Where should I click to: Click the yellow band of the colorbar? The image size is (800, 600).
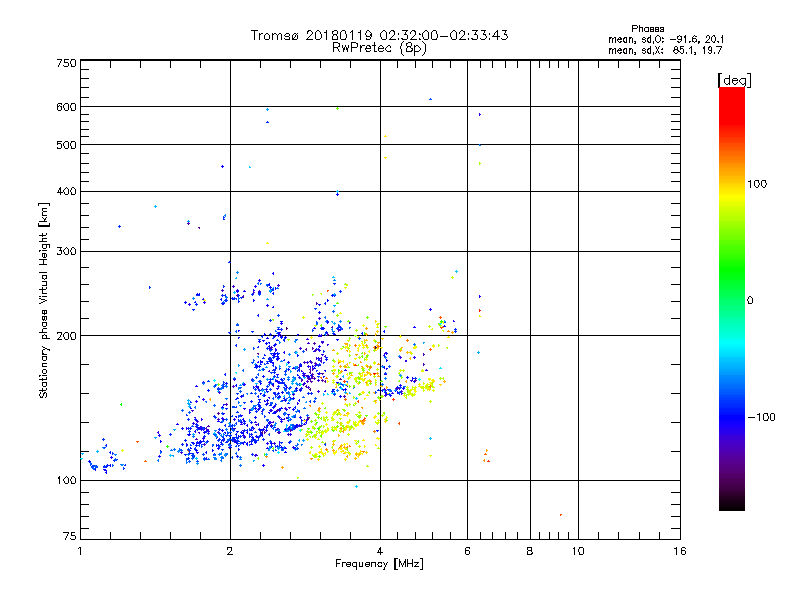coord(732,196)
